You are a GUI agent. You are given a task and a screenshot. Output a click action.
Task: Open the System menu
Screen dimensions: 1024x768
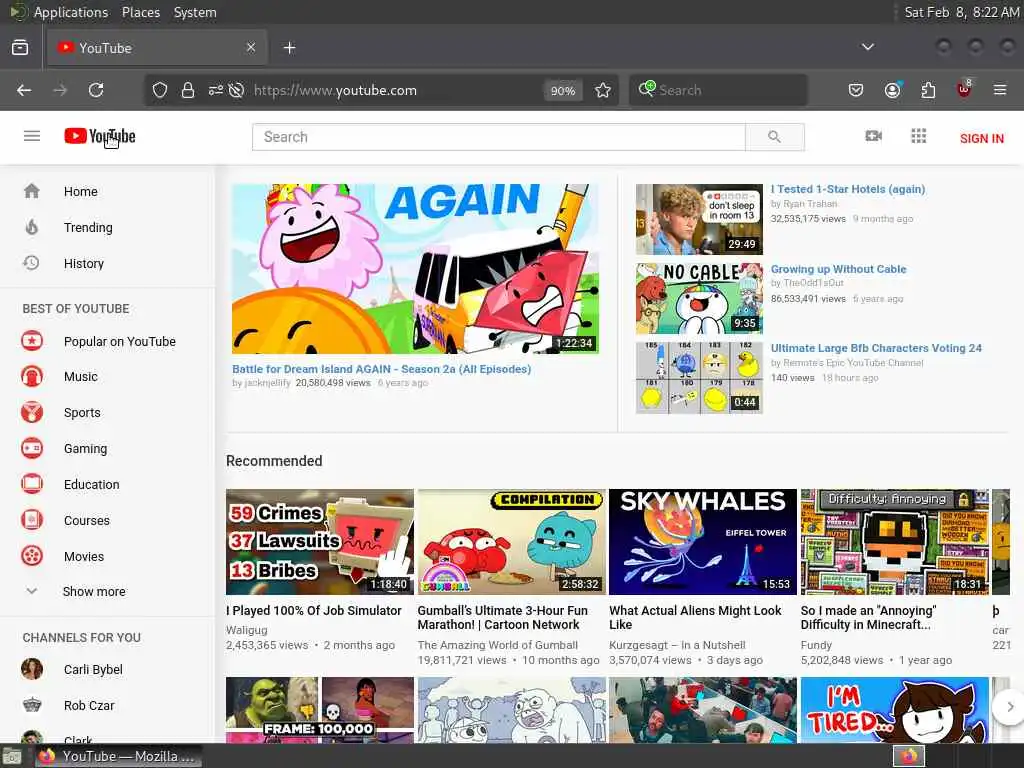click(x=195, y=12)
